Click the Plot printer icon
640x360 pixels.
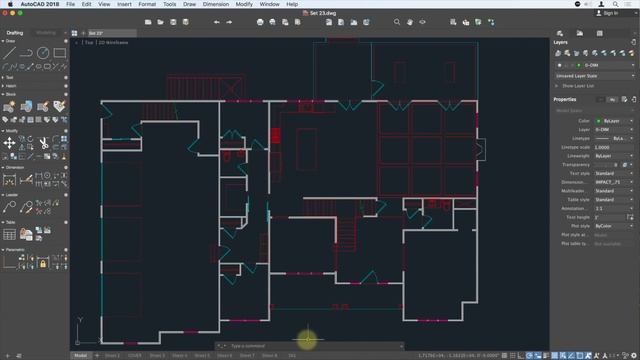point(260,22)
